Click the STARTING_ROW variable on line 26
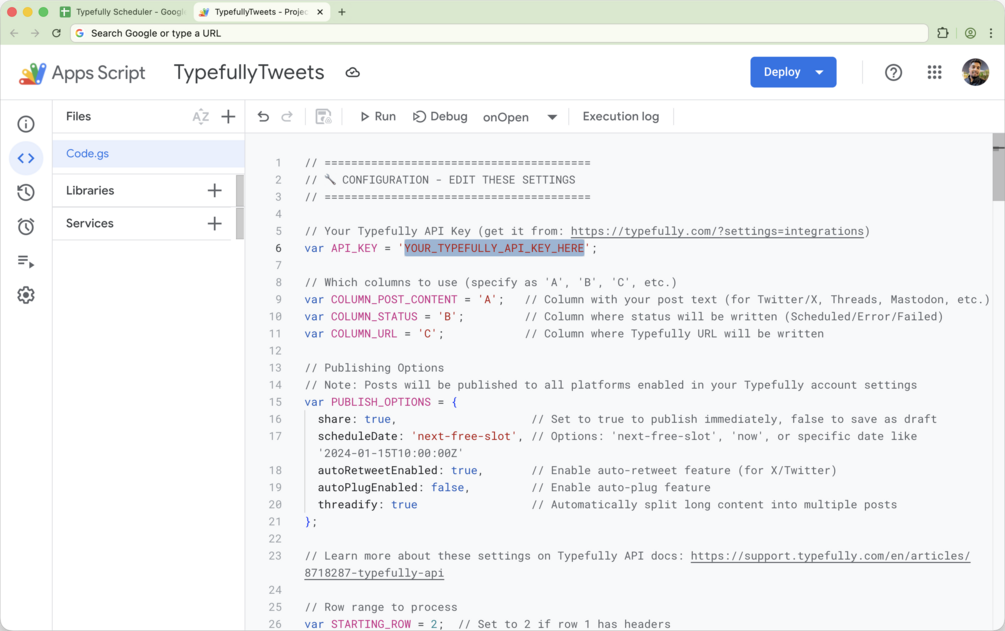Screen dimensions: 1005x631 point(370,624)
